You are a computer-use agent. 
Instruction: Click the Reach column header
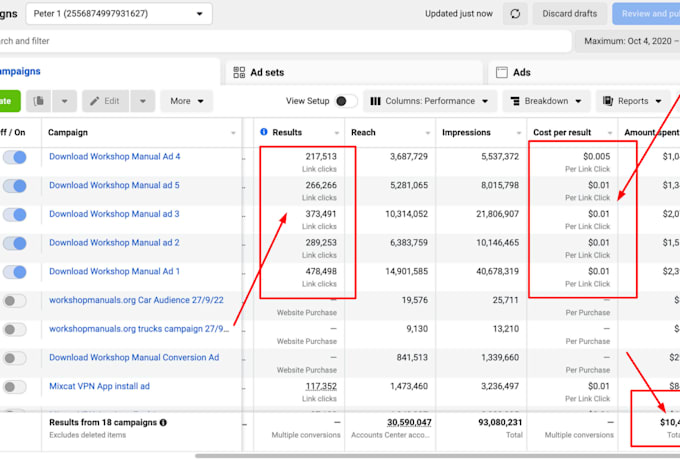click(x=363, y=132)
